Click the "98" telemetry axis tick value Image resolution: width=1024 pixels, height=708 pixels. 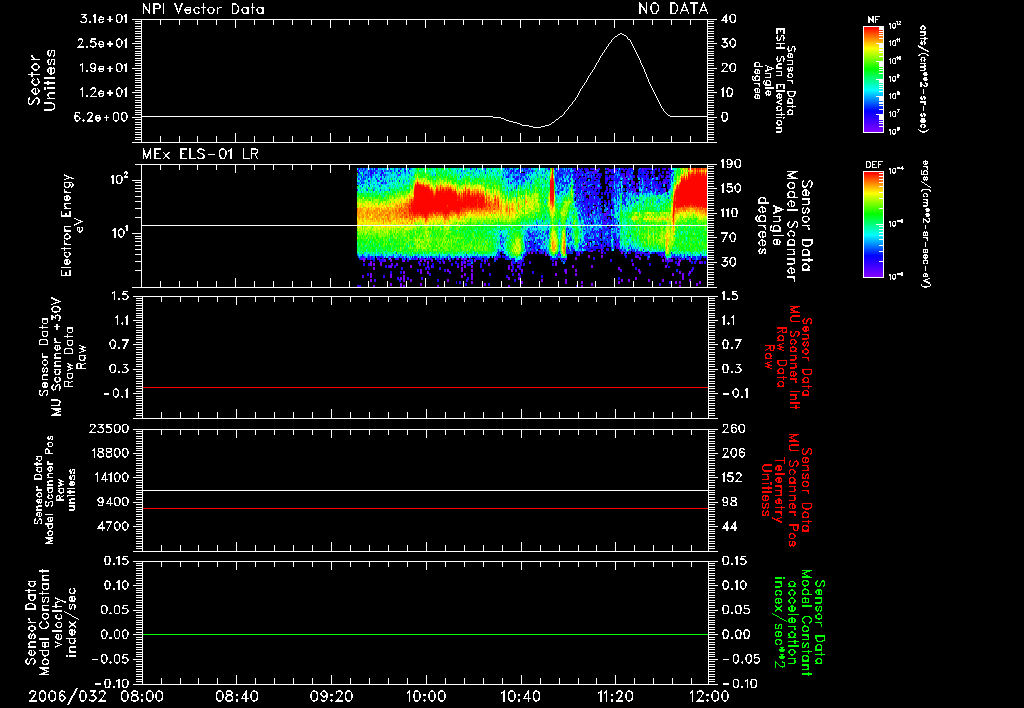coord(729,502)
